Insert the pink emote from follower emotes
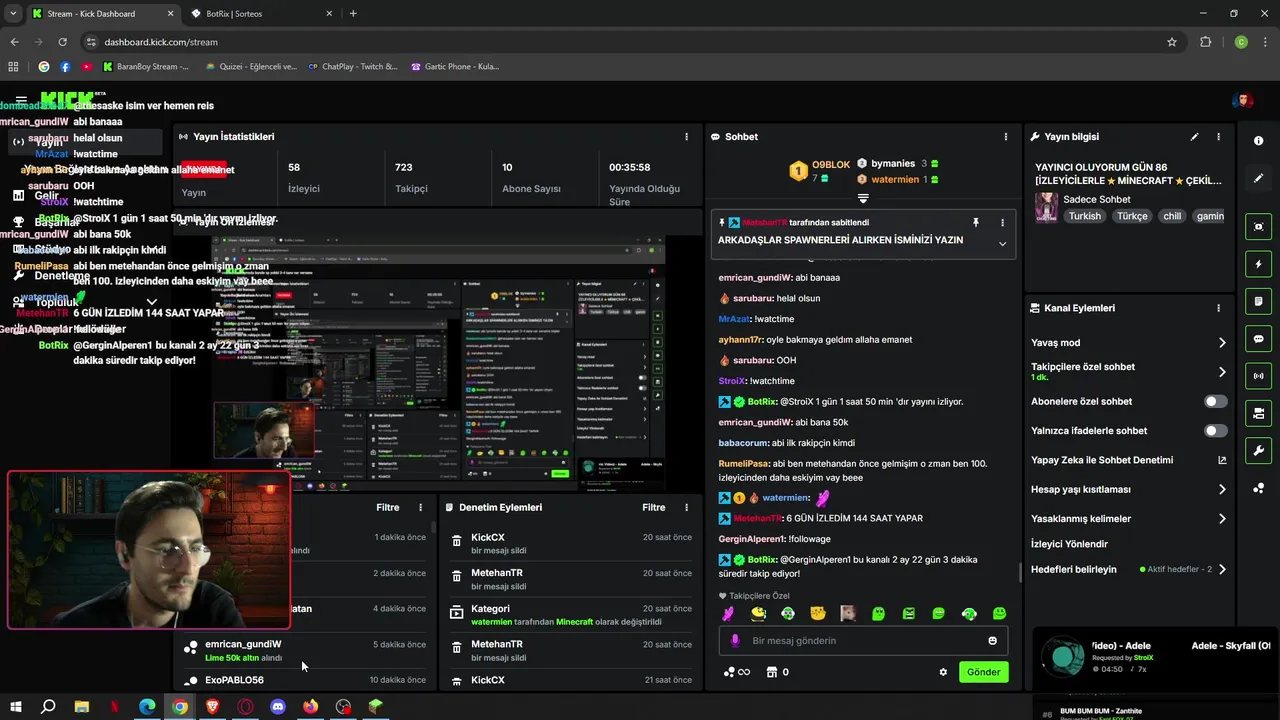 point(728,613)
